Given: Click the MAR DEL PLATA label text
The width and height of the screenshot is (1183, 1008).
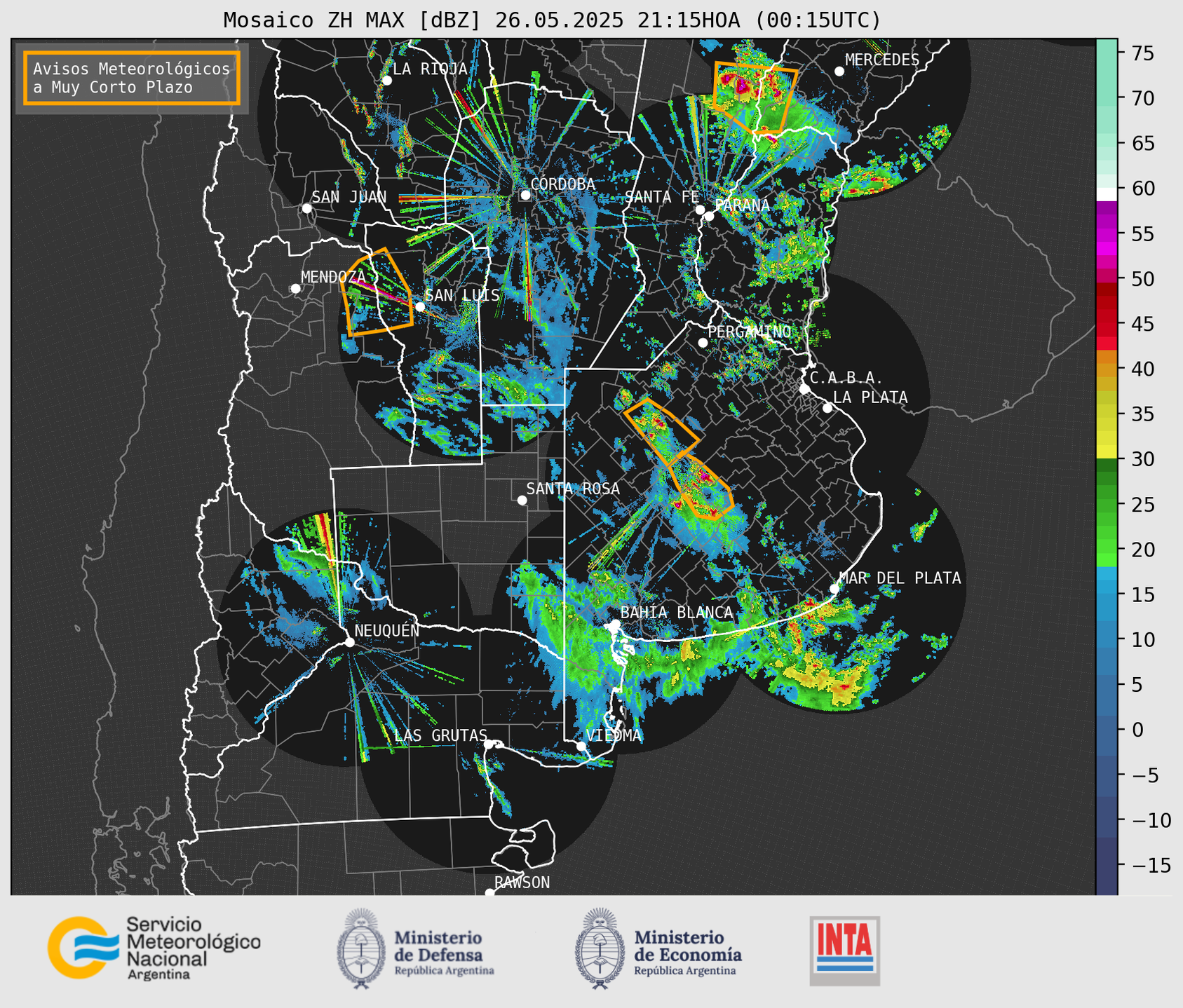Looking at the screenshot, I should pyautogui.click(x=900, y=578).
